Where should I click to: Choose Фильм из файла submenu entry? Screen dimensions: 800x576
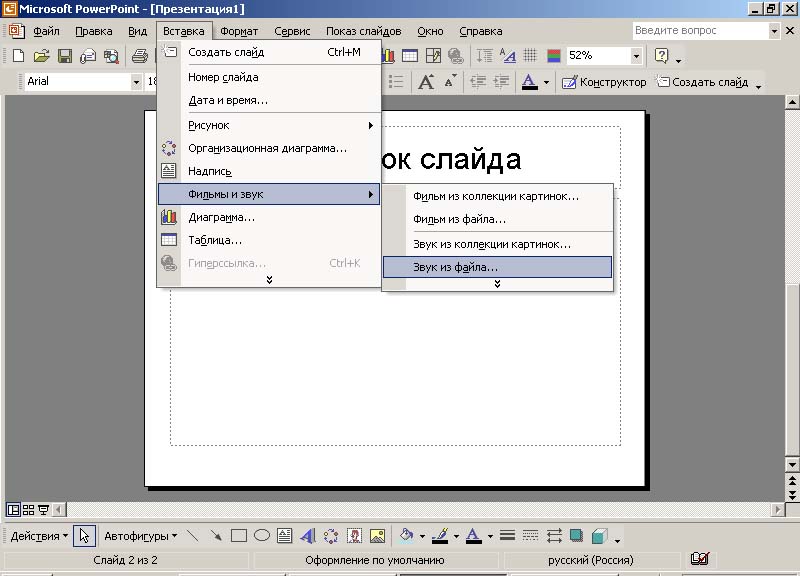tap(497, 219)
